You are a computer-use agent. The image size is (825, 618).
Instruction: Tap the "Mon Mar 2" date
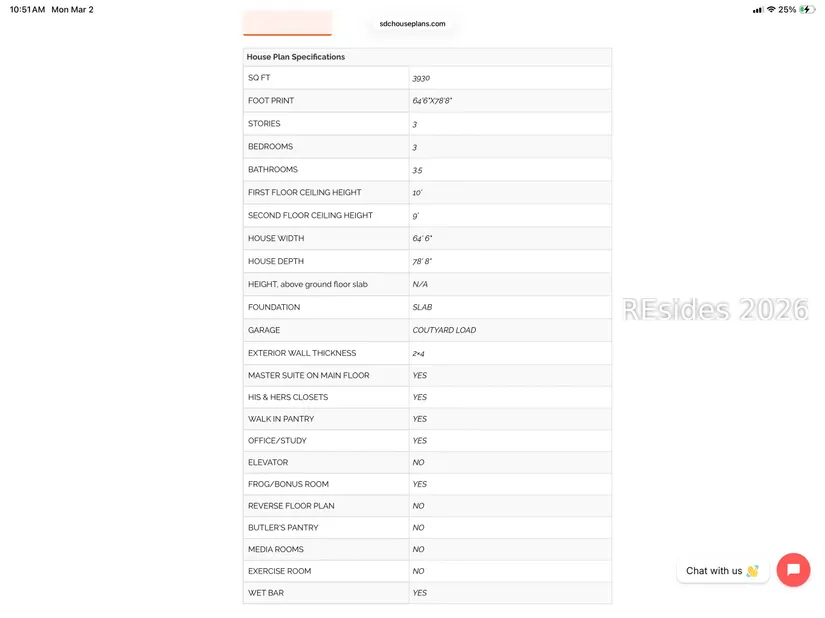(x=72, y=10)
